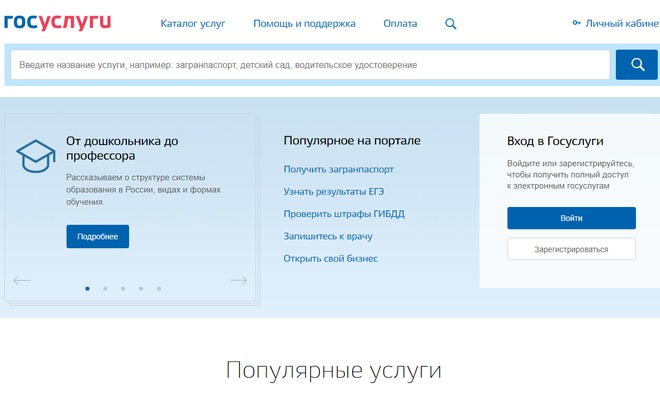Select the third carousel dot indicator

(123, 288)
